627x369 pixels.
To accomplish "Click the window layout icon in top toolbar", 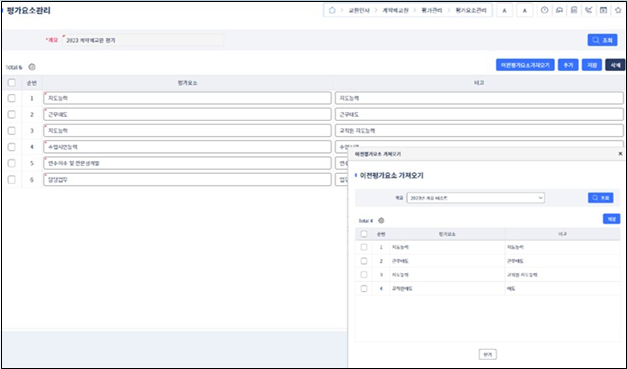I will pyautogui.click(x=603, y=10).
